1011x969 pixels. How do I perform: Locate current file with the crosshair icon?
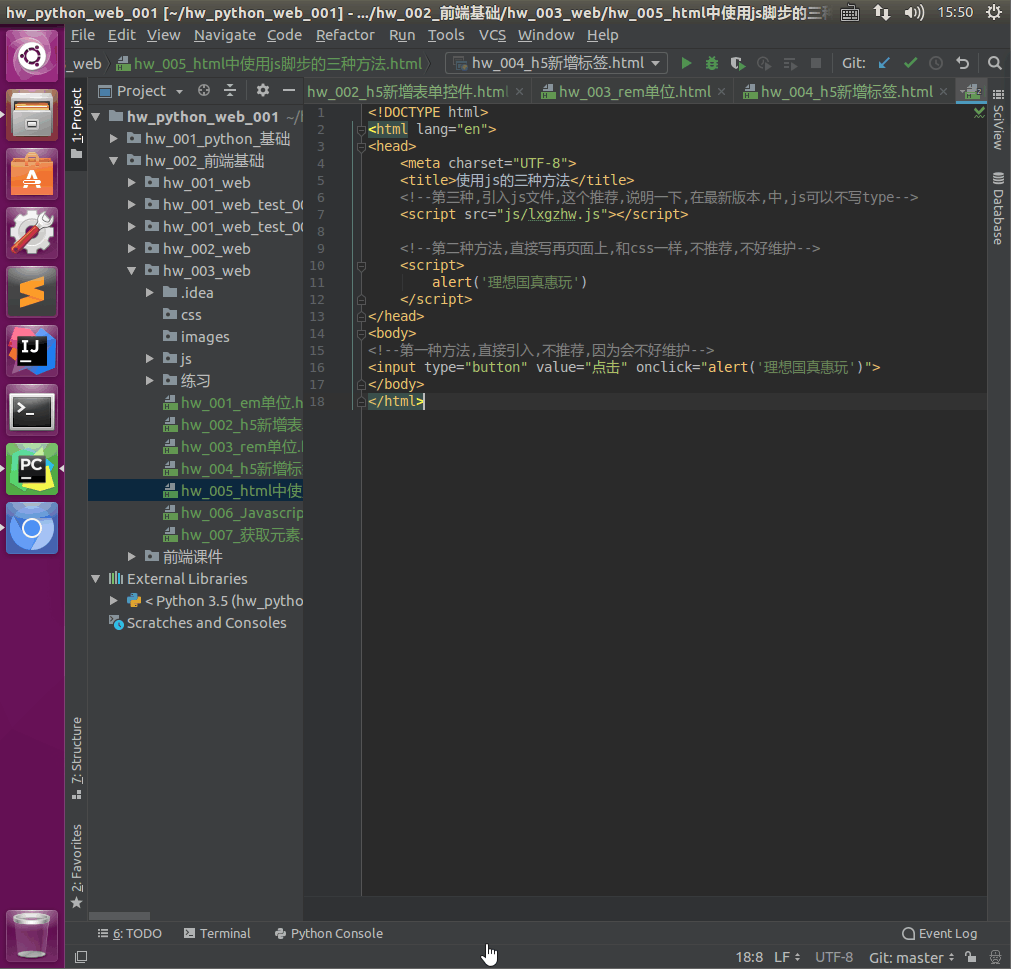point(204,91)
